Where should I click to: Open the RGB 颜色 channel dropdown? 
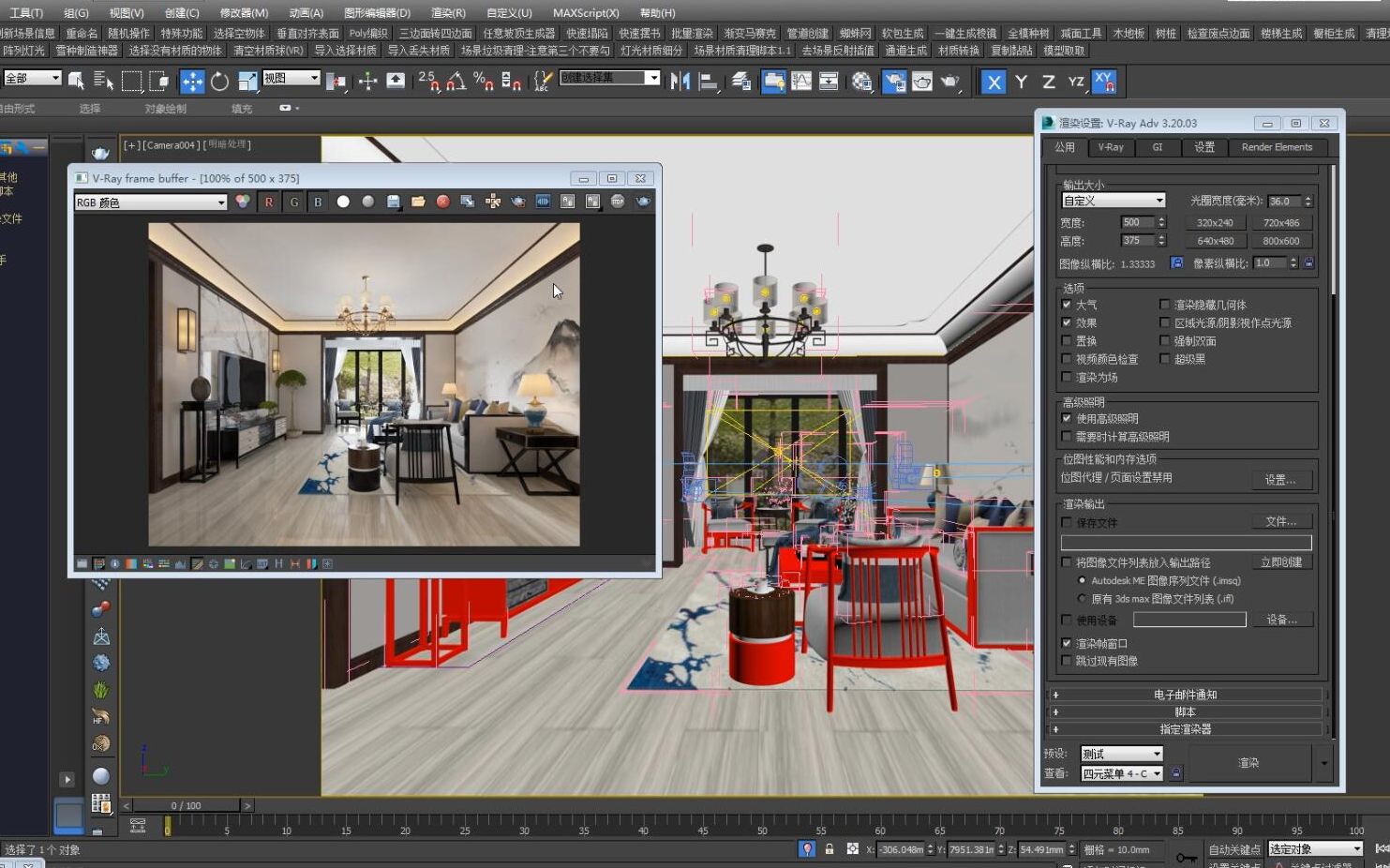coord(151,202)
